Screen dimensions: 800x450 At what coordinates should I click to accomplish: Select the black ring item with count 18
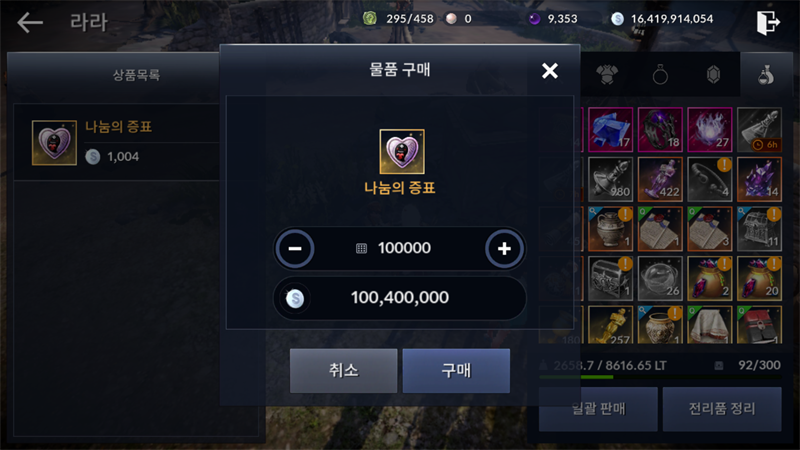point(660,130)
